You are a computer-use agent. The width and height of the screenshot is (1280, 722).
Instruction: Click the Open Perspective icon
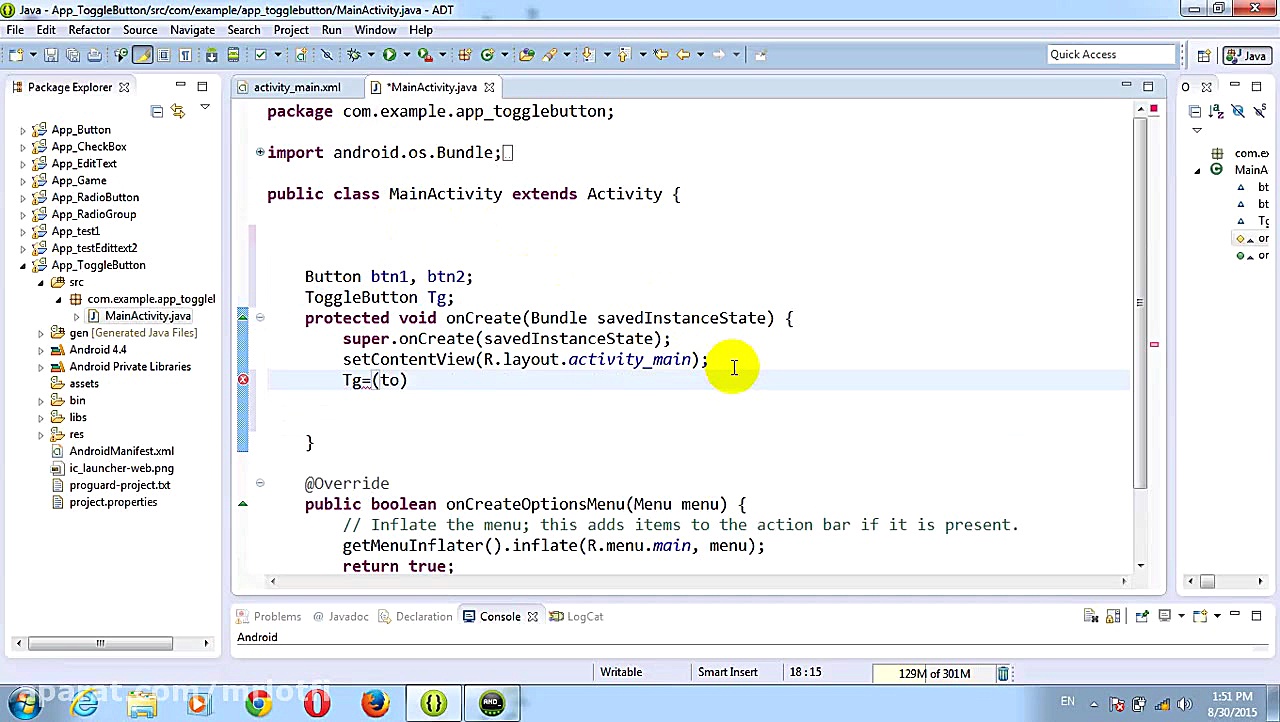(1204, 56)
